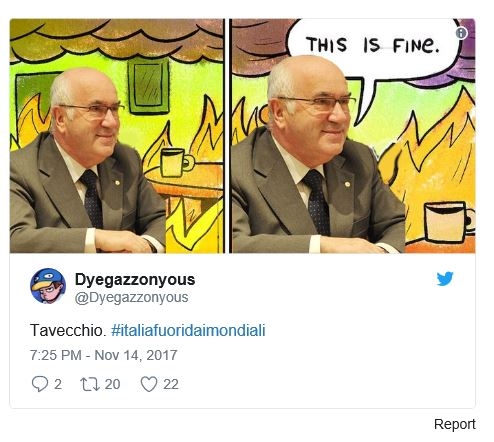Click the reply count number 2
The width and height of the screenshot is (494, 442).
(x=58, y=384)
